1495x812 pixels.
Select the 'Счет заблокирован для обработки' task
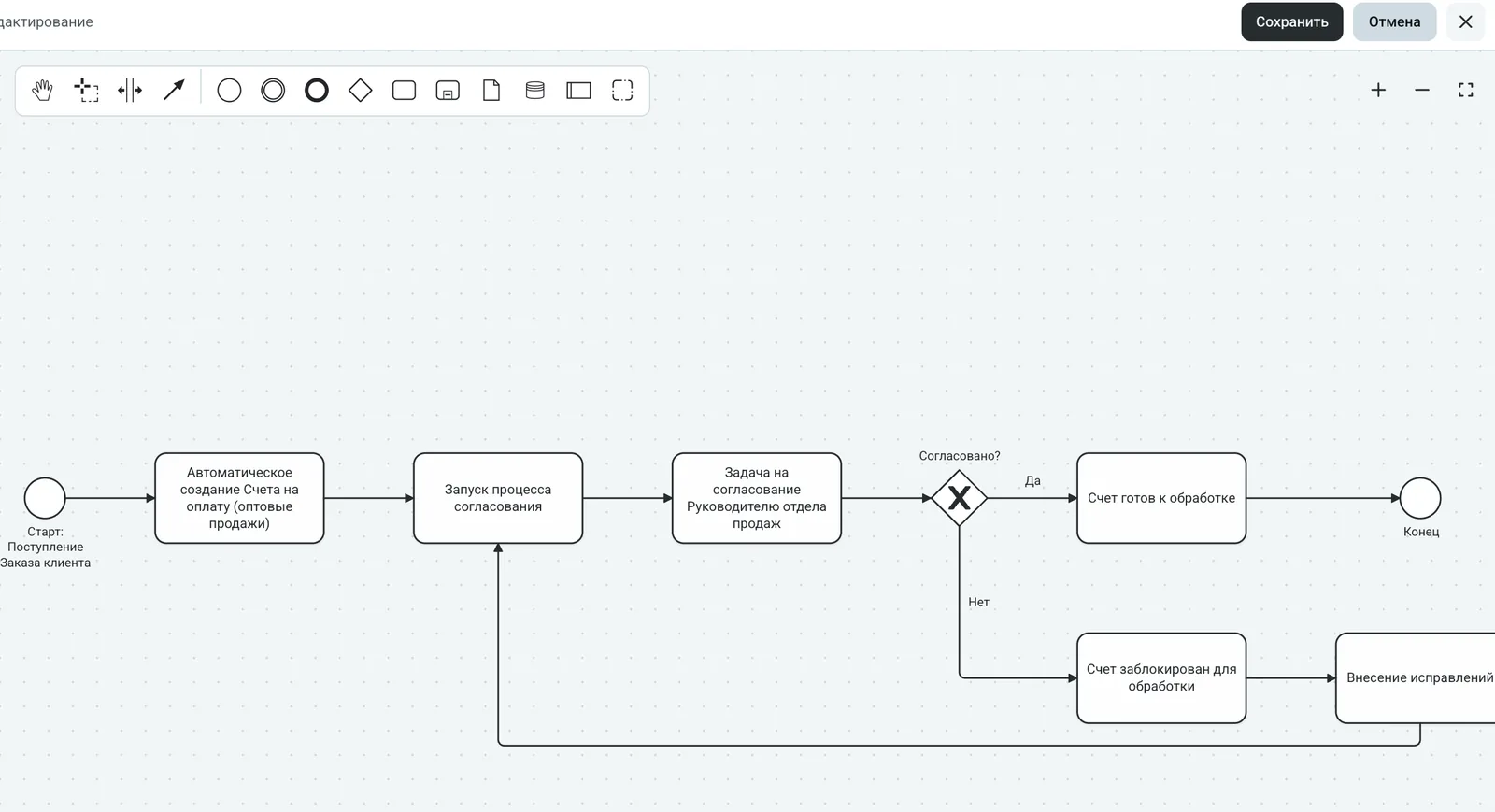pos(1161,678)
